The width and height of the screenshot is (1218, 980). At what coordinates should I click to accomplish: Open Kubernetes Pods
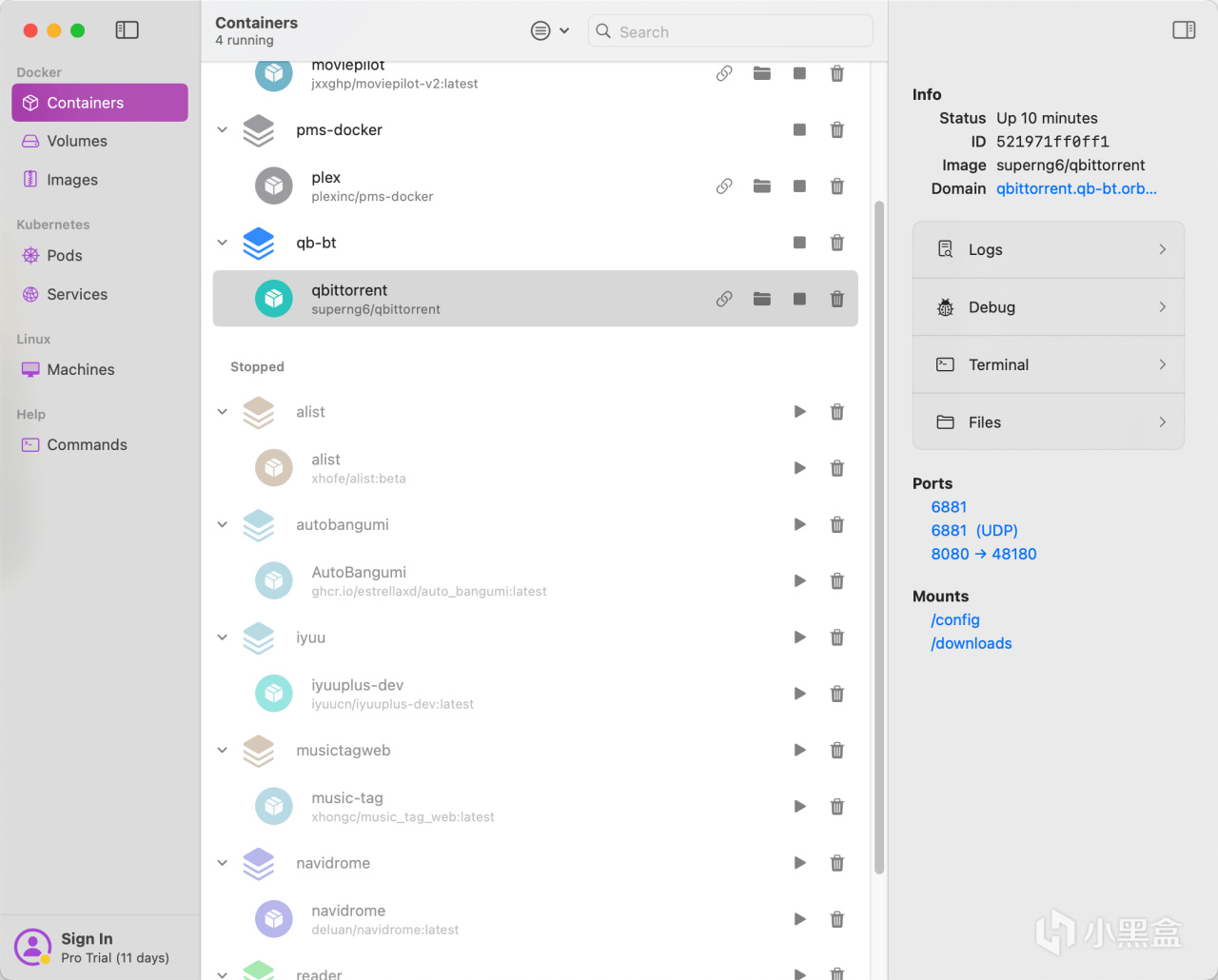pos(100,255)
